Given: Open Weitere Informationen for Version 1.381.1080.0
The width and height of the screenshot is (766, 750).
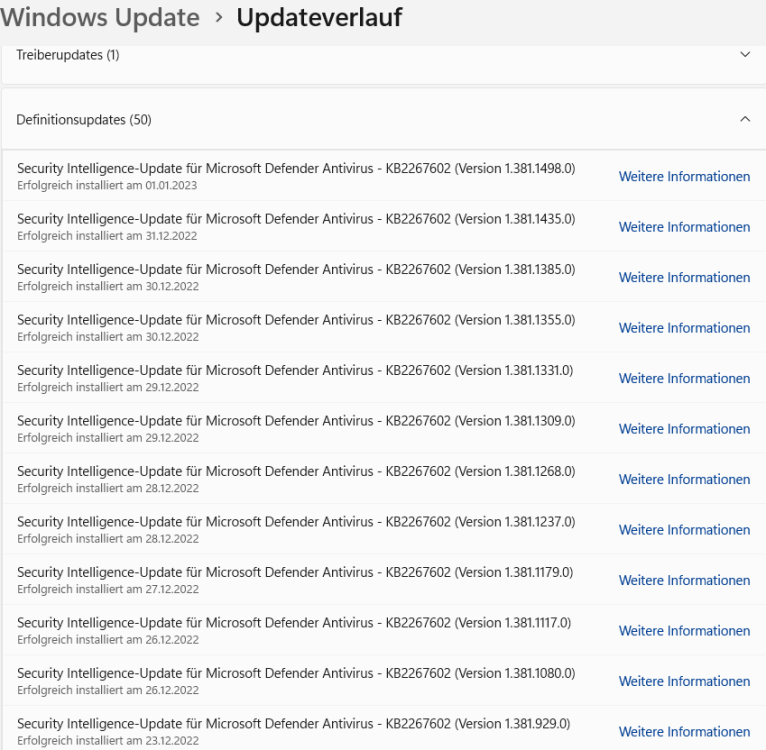Looking at the screenshot, I should click(x=684, y=681).
